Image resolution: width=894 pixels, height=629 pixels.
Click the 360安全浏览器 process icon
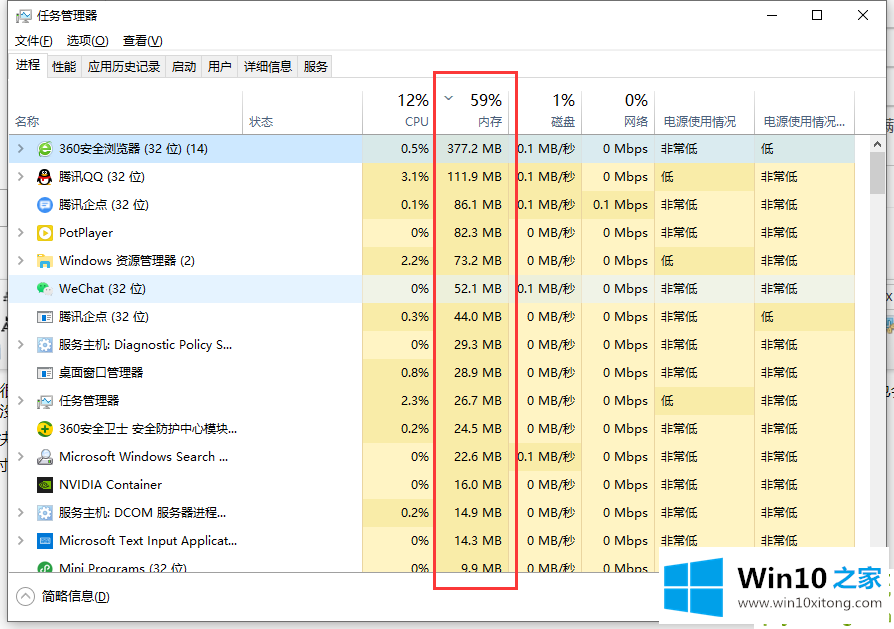[44, 149]
